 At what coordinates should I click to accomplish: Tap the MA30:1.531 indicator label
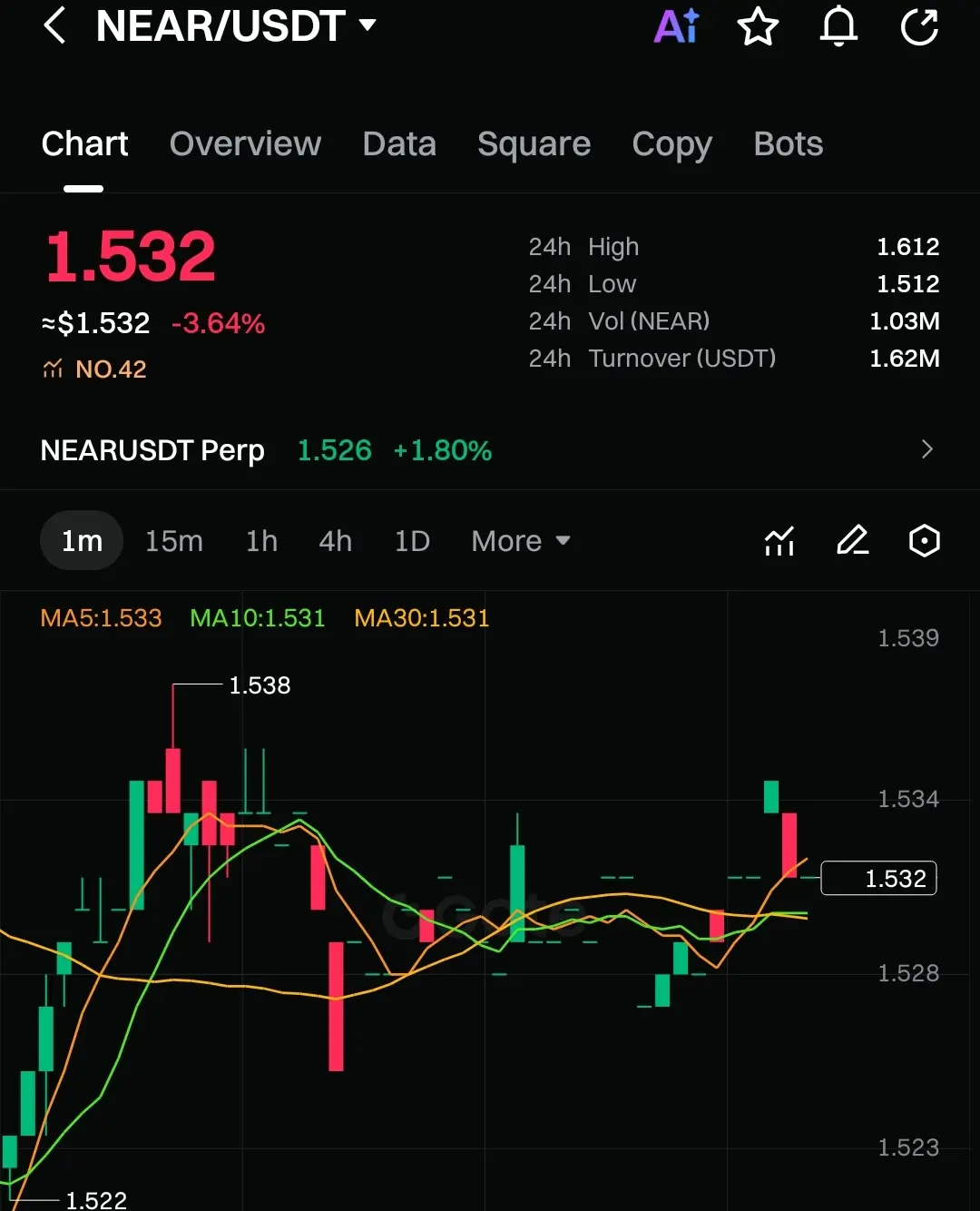click(422, 618)
